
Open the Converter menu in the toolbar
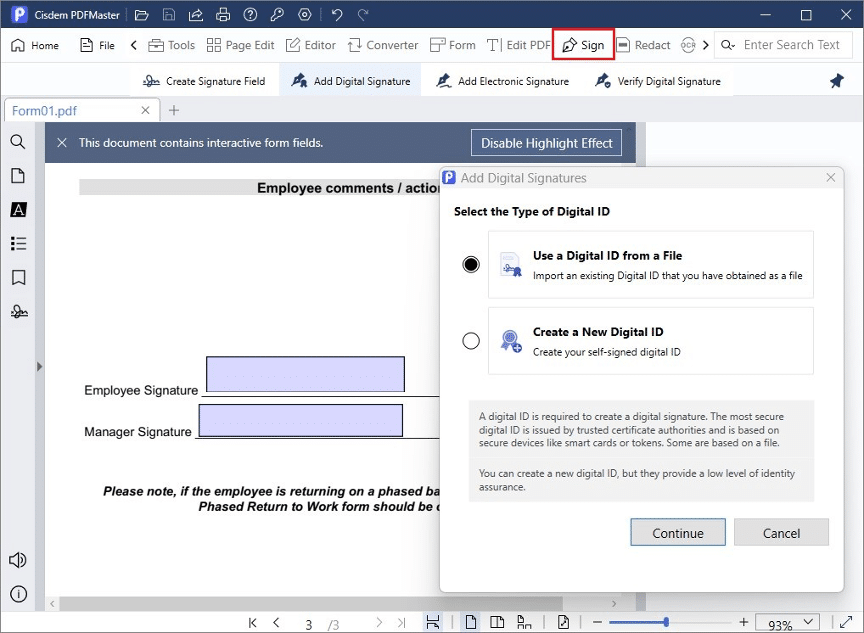(x=383, y=45)
